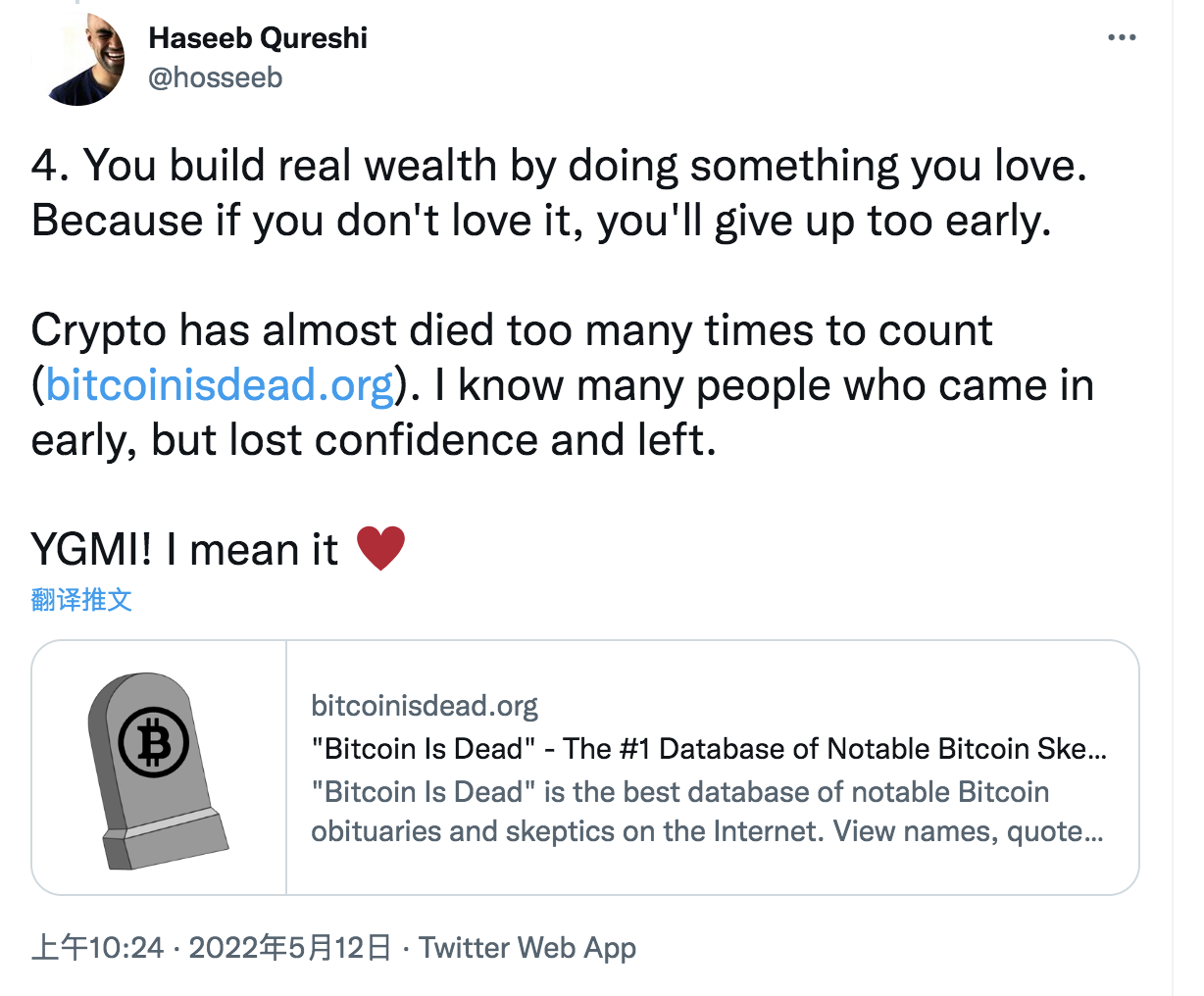Click the Bitcoin symbol on the tombstone
The width and height of the screenshot is (1204, 996).
click(x=153, y=741)
